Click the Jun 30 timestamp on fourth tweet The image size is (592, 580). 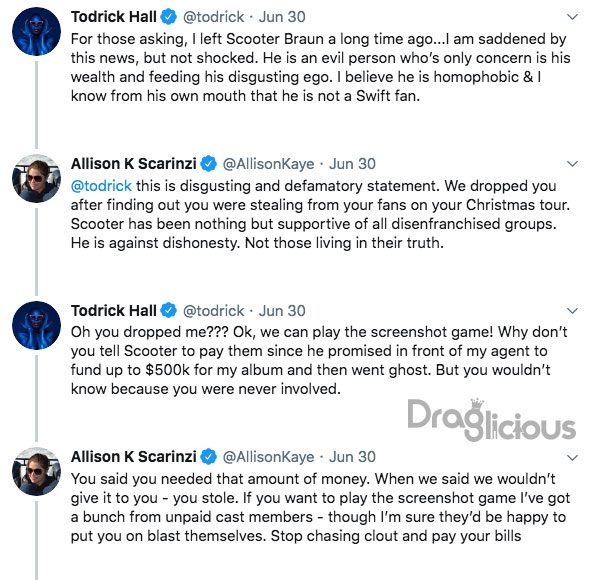[x=352, y=457]
